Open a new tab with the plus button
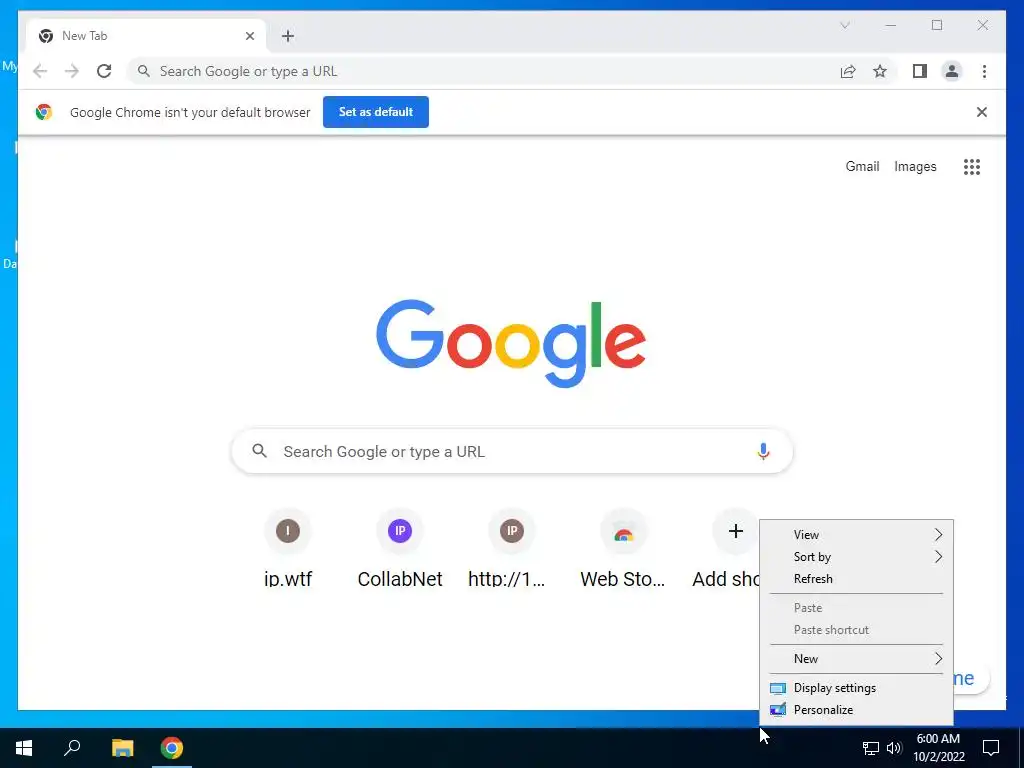Screen dimensions: 1024x768 [288, 36]
